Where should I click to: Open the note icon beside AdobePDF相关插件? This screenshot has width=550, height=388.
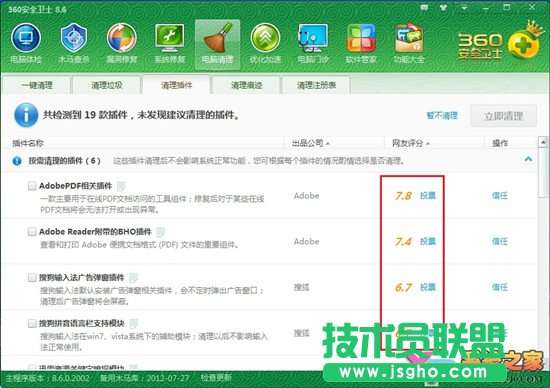pyautogui.click(x=121, y=186)
